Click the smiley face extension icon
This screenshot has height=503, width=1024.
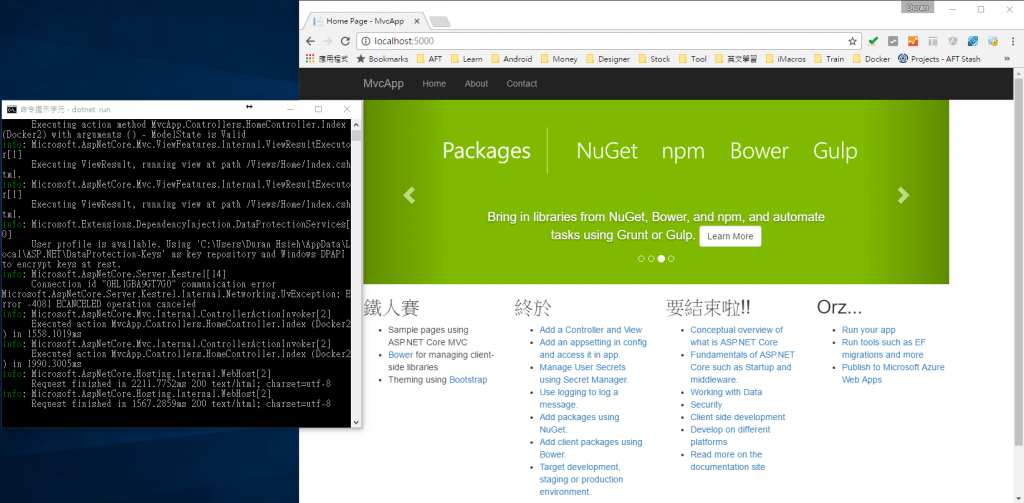pyautogui.click(x=993, y=41)
